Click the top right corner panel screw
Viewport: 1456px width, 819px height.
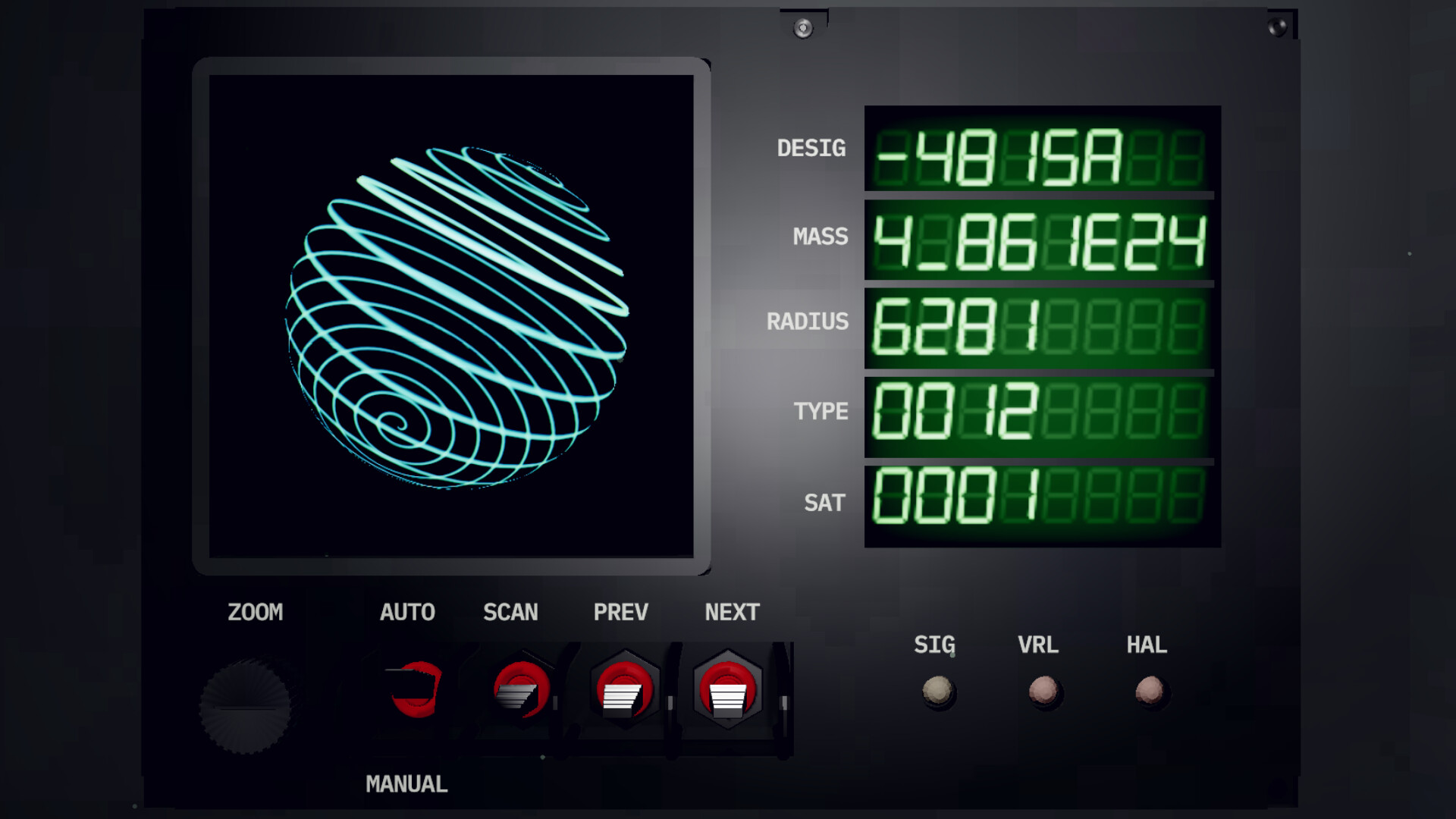1277,28
